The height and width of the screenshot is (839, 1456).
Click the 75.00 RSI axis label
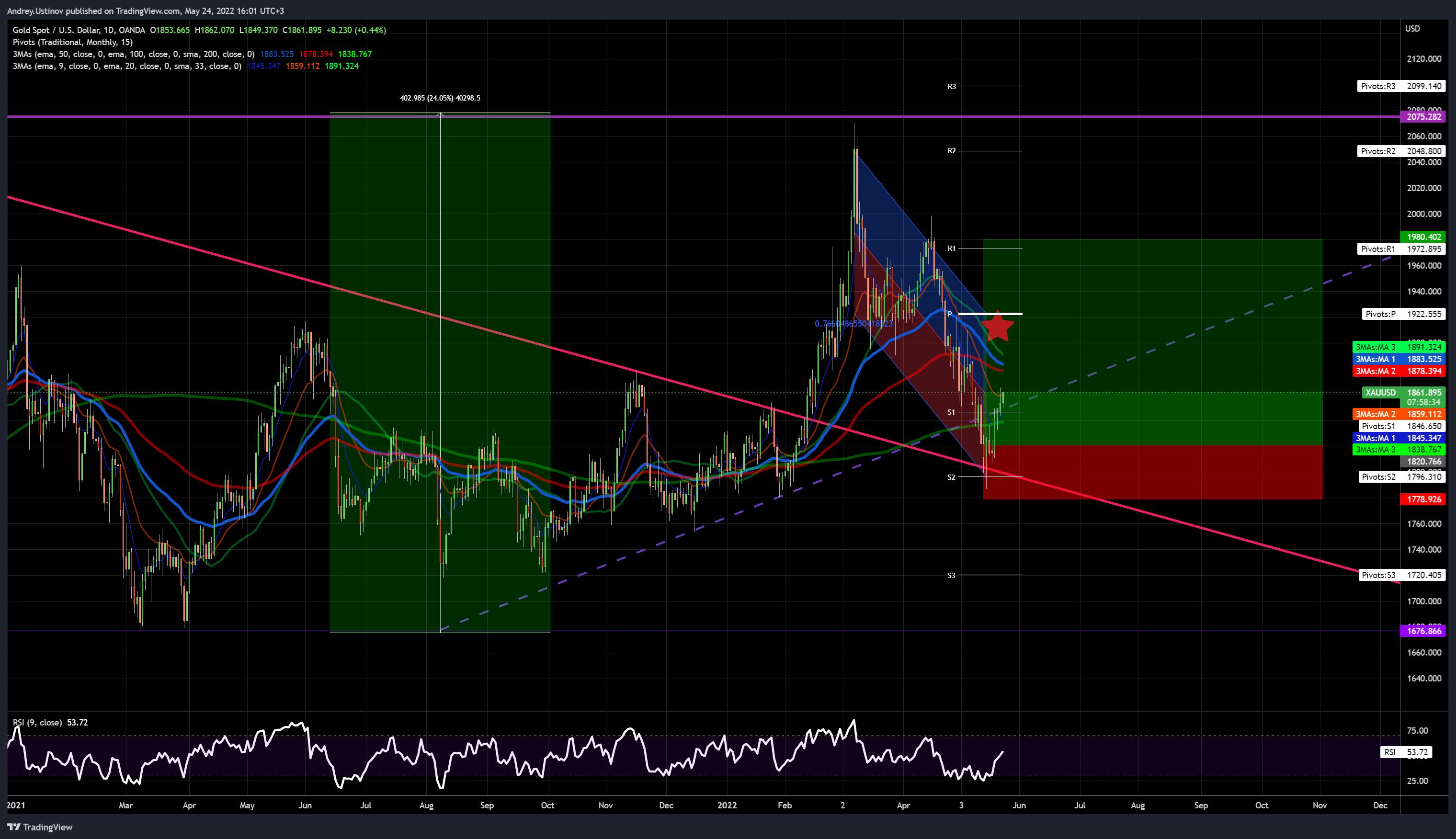[x=1417, y=731]
